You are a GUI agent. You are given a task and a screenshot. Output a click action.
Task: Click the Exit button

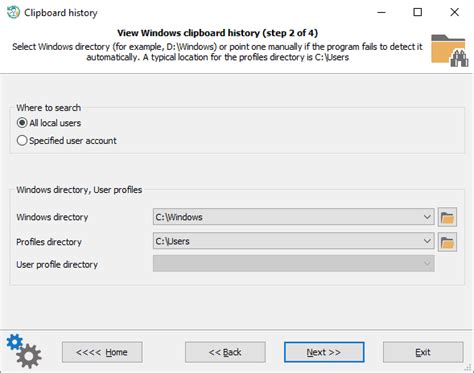[x=423, y=352]
